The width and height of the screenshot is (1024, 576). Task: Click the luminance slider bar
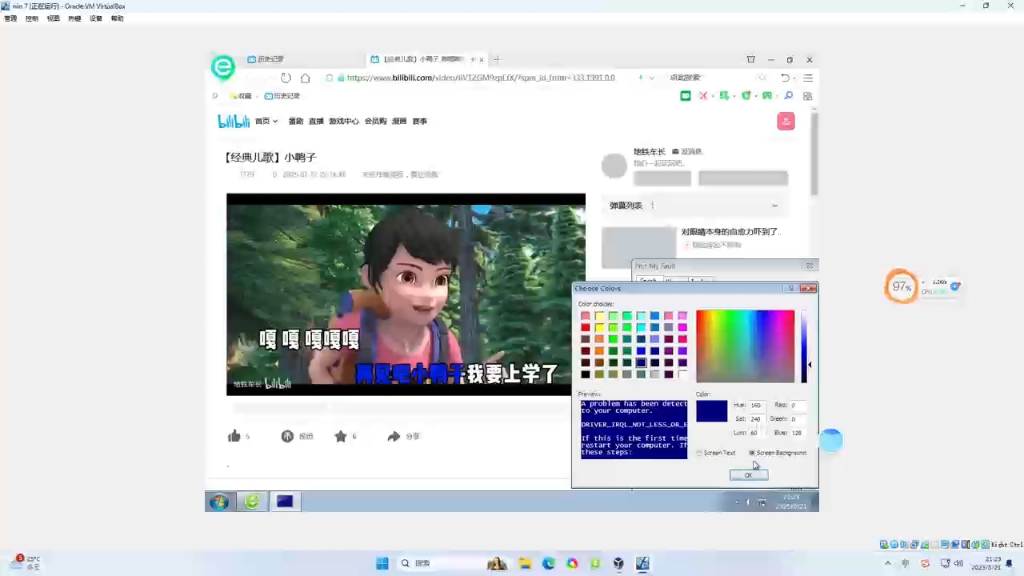pos(804,347)
